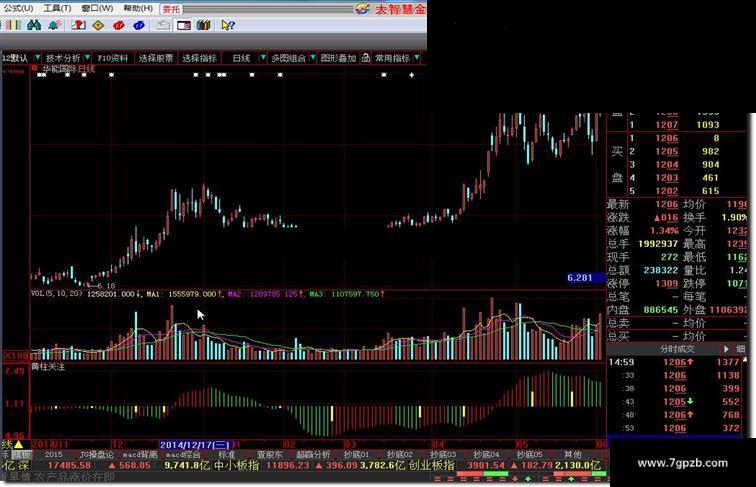Select the 抄底01 indicator tab
The image size is (756, 487).
pyautogui.click(x=356, y=455)
